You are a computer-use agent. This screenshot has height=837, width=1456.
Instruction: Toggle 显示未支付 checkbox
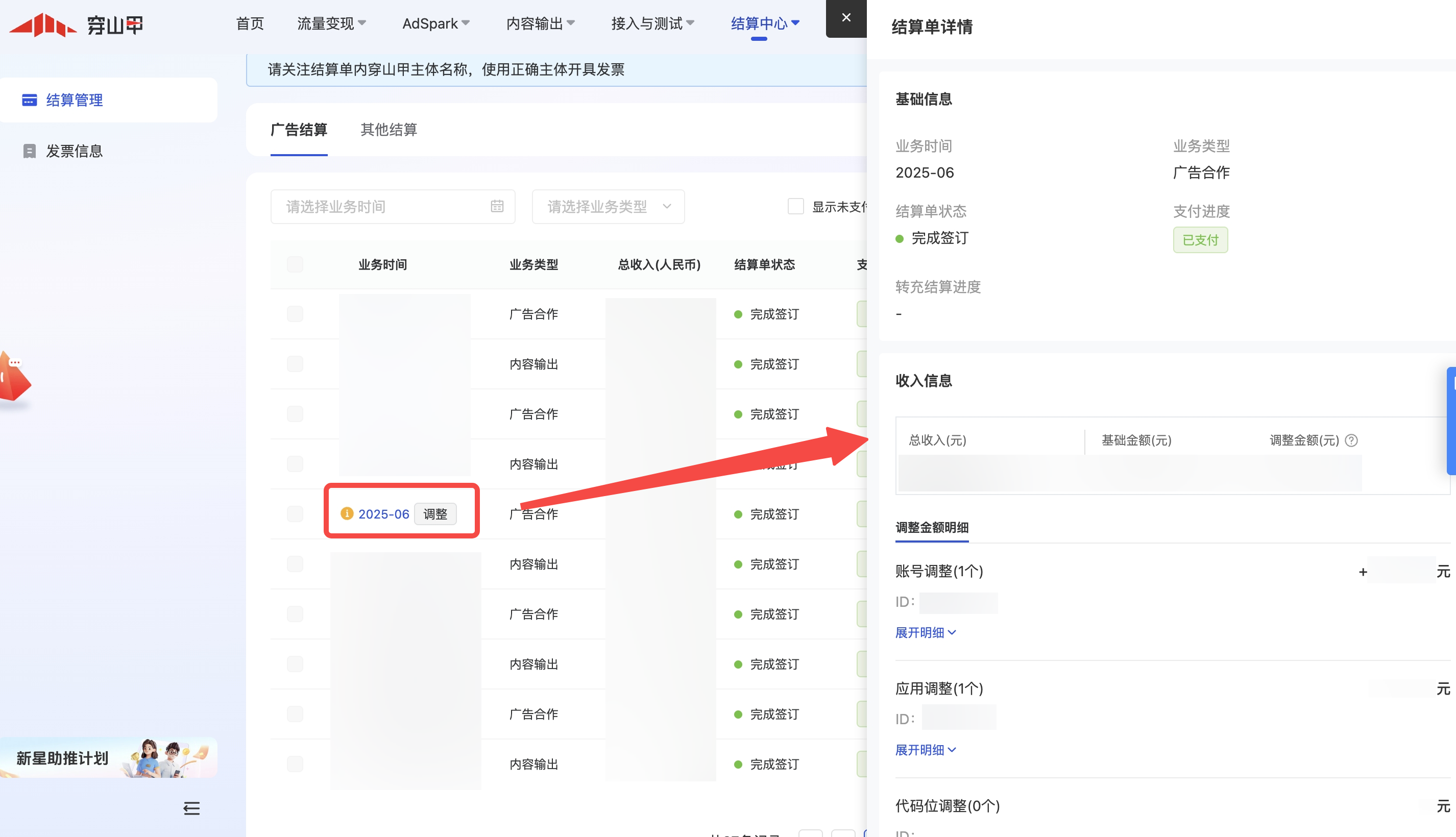[795, 206]
